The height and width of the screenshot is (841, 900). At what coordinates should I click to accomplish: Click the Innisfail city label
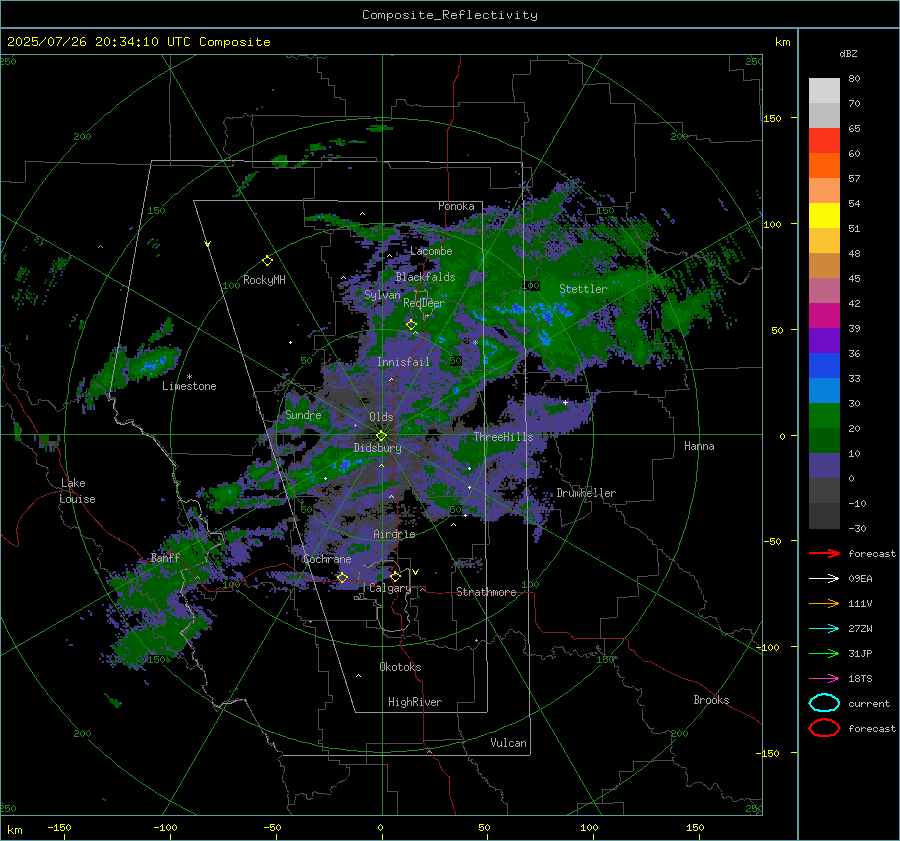point(403,362)
